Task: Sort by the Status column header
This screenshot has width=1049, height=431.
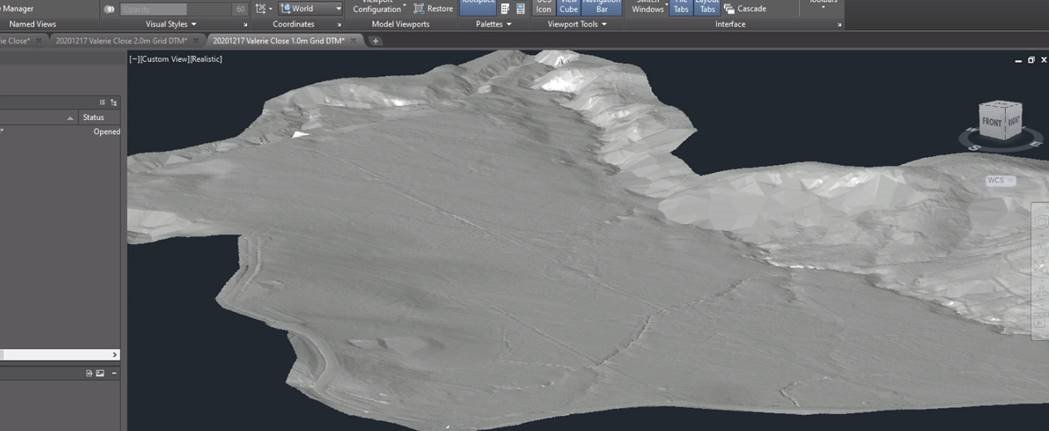Action: [100, 118]
